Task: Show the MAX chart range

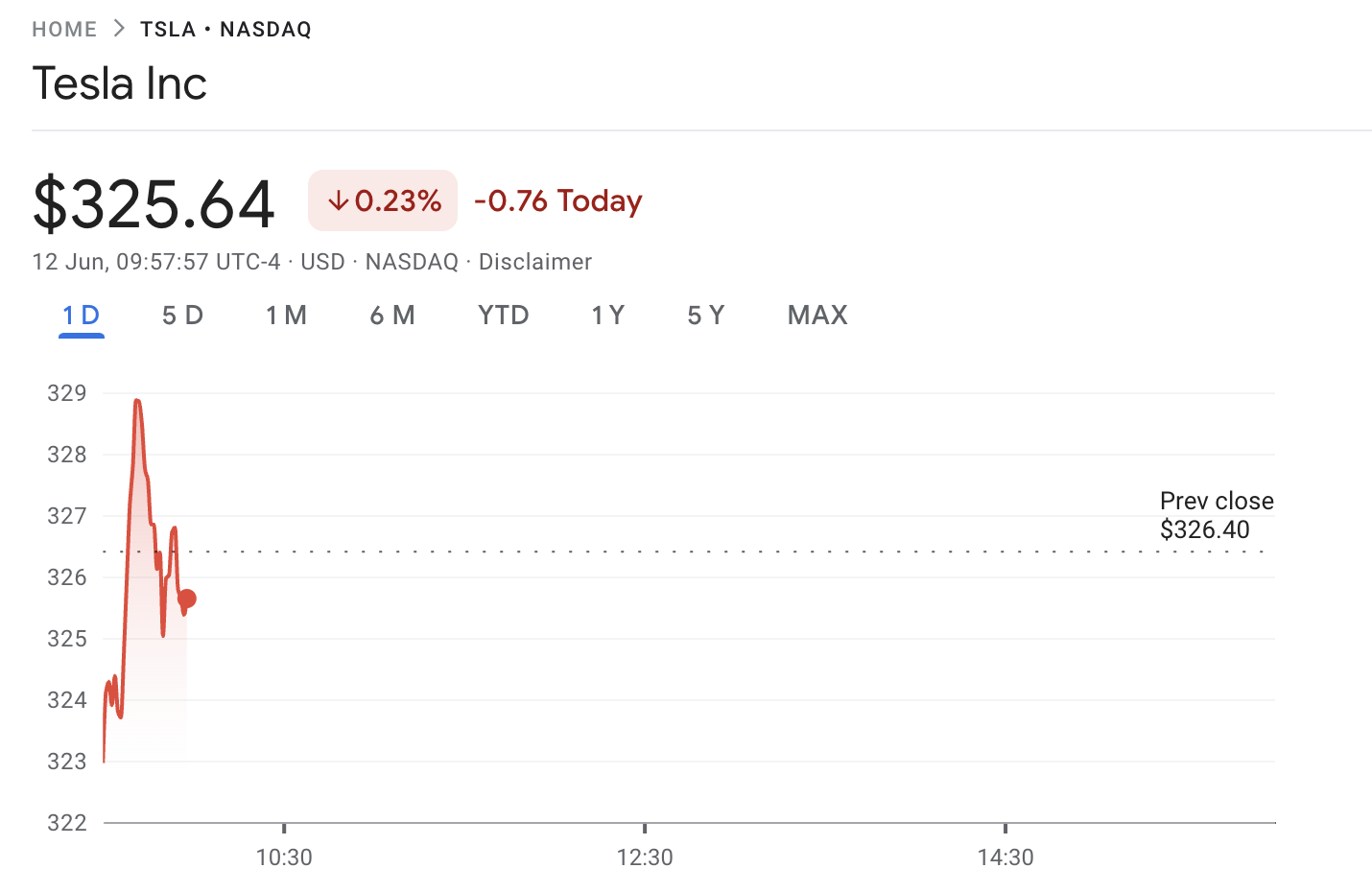Action: tap(817, 316)
